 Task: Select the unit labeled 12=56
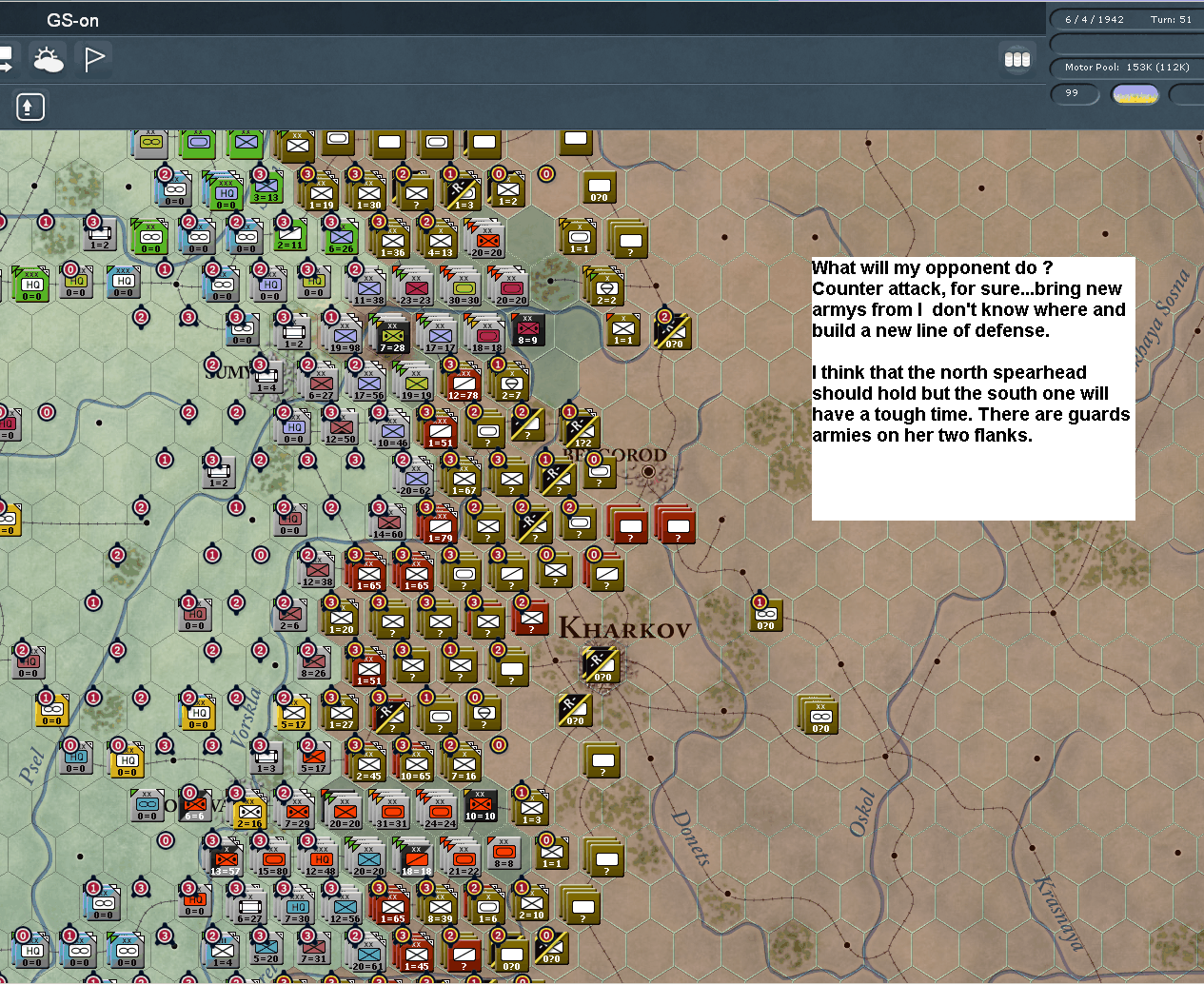(x=345, y=907)
